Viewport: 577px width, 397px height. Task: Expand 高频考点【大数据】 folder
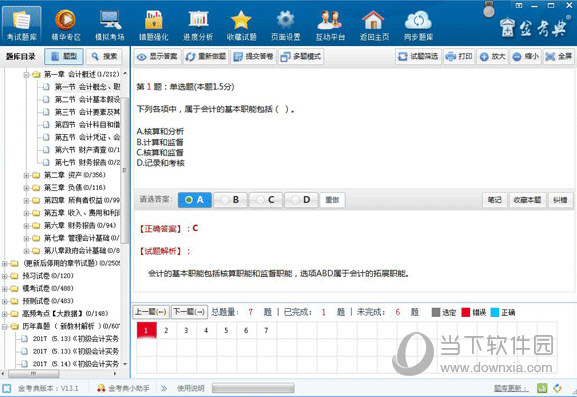coord(5,314)
